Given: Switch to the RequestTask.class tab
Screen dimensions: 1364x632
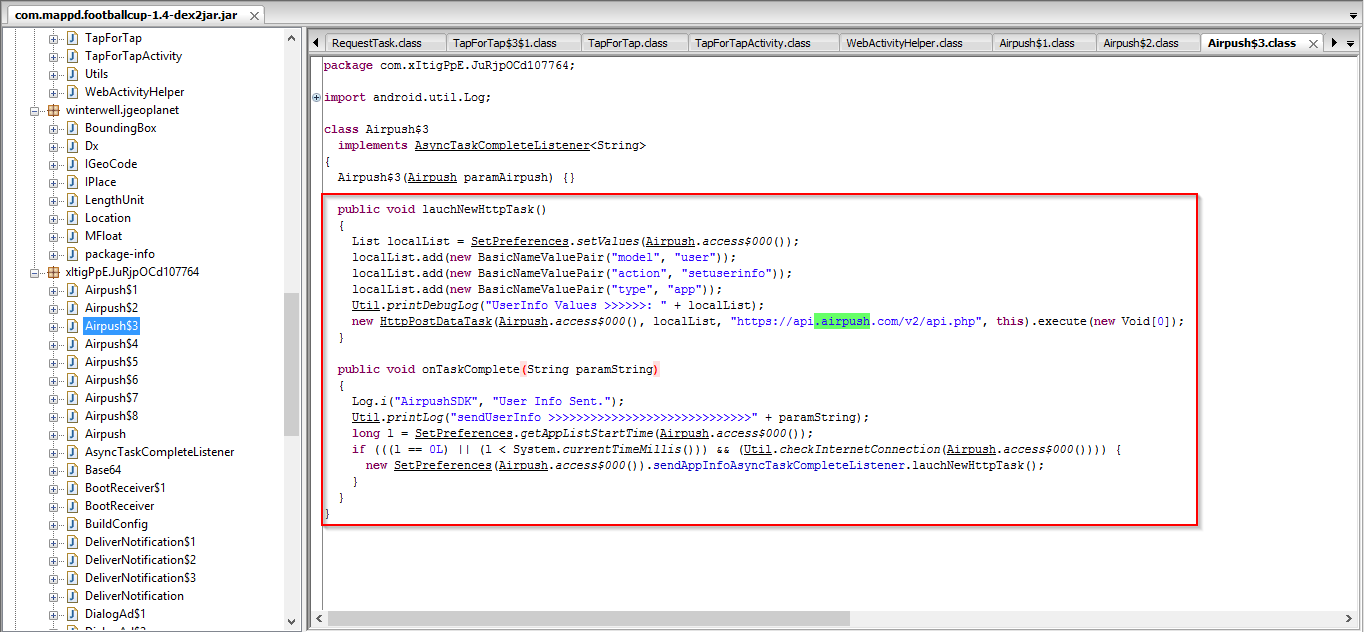Looking at the screenshot, I should pos(376,43).
